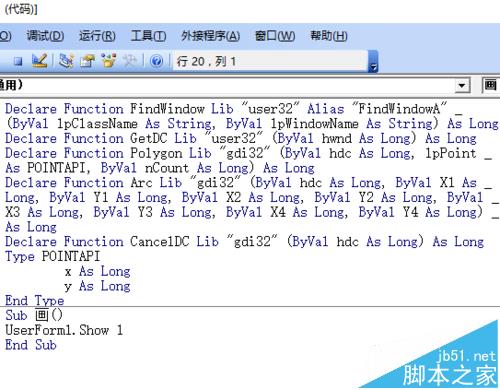Image resolution: width=500 pixels, height=390 pixels.
Task: Click the UserForm1.Show 1 line
Action: pyautogui.click(x=64, y=330)
